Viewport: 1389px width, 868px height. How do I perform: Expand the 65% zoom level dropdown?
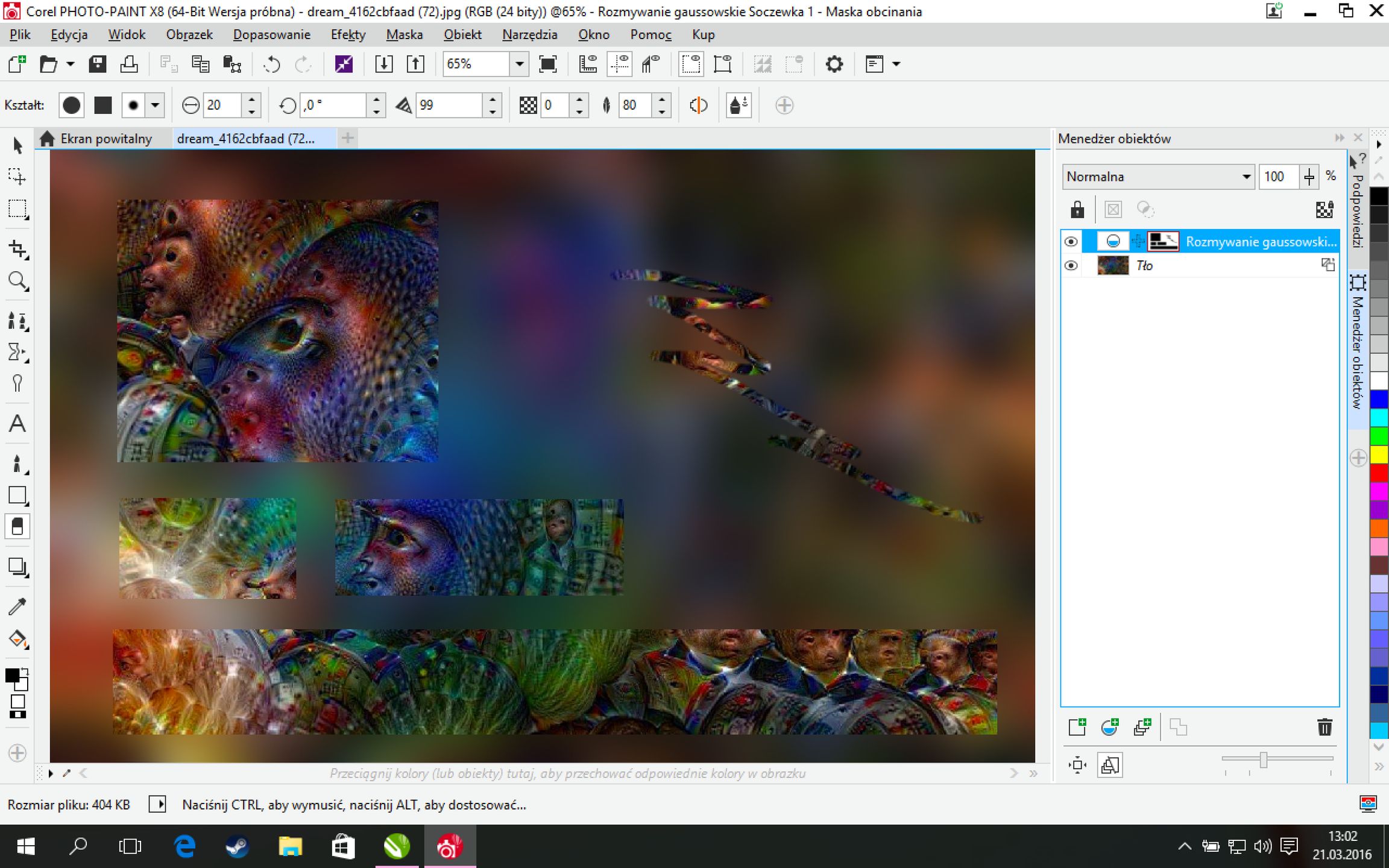pos(518,64)
